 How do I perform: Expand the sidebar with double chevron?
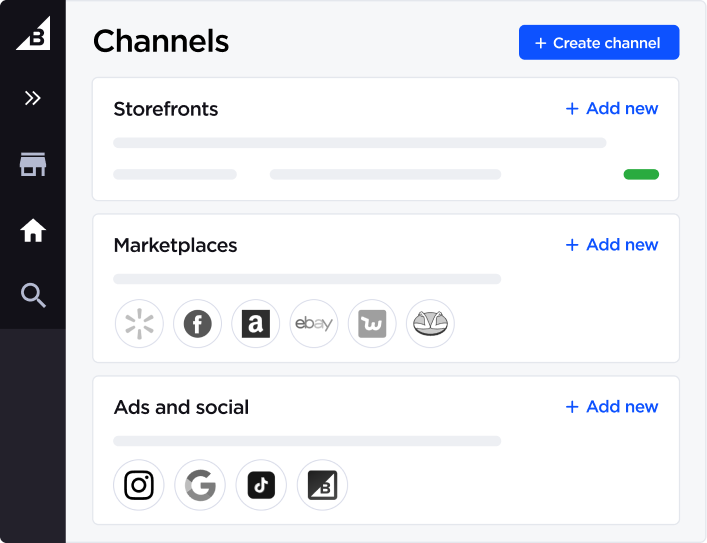click(33, 98)
